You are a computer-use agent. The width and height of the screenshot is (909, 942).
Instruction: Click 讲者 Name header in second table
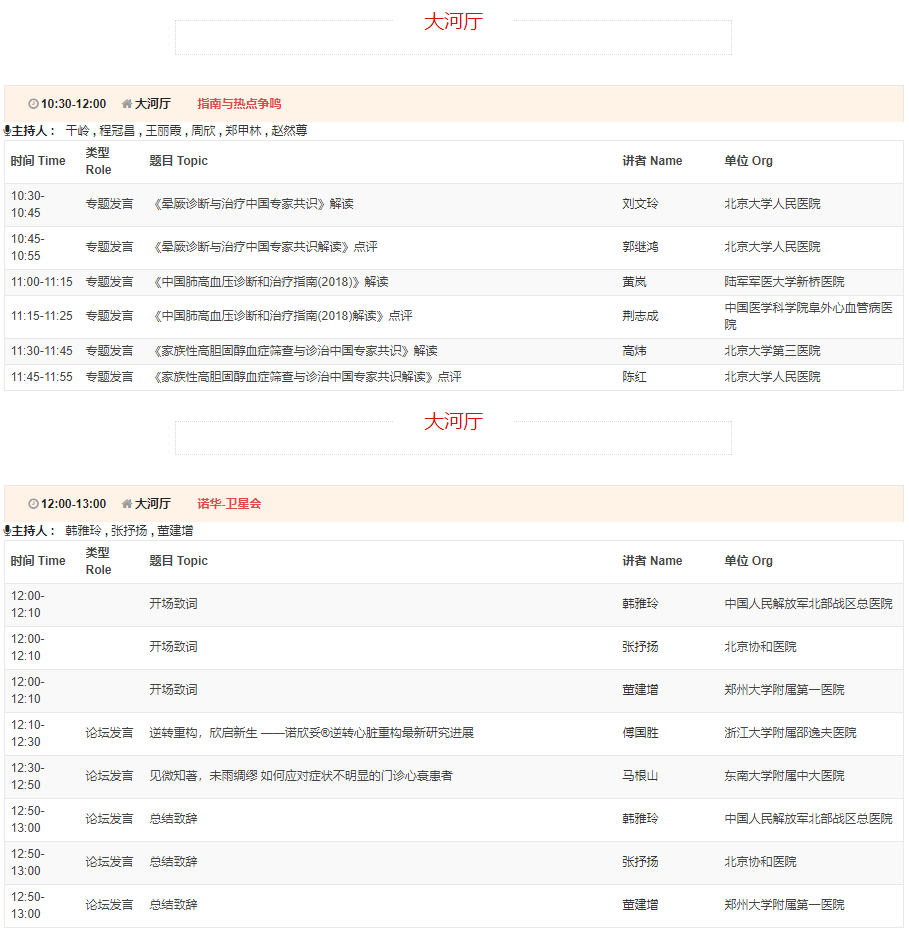(x=652, y=561)
